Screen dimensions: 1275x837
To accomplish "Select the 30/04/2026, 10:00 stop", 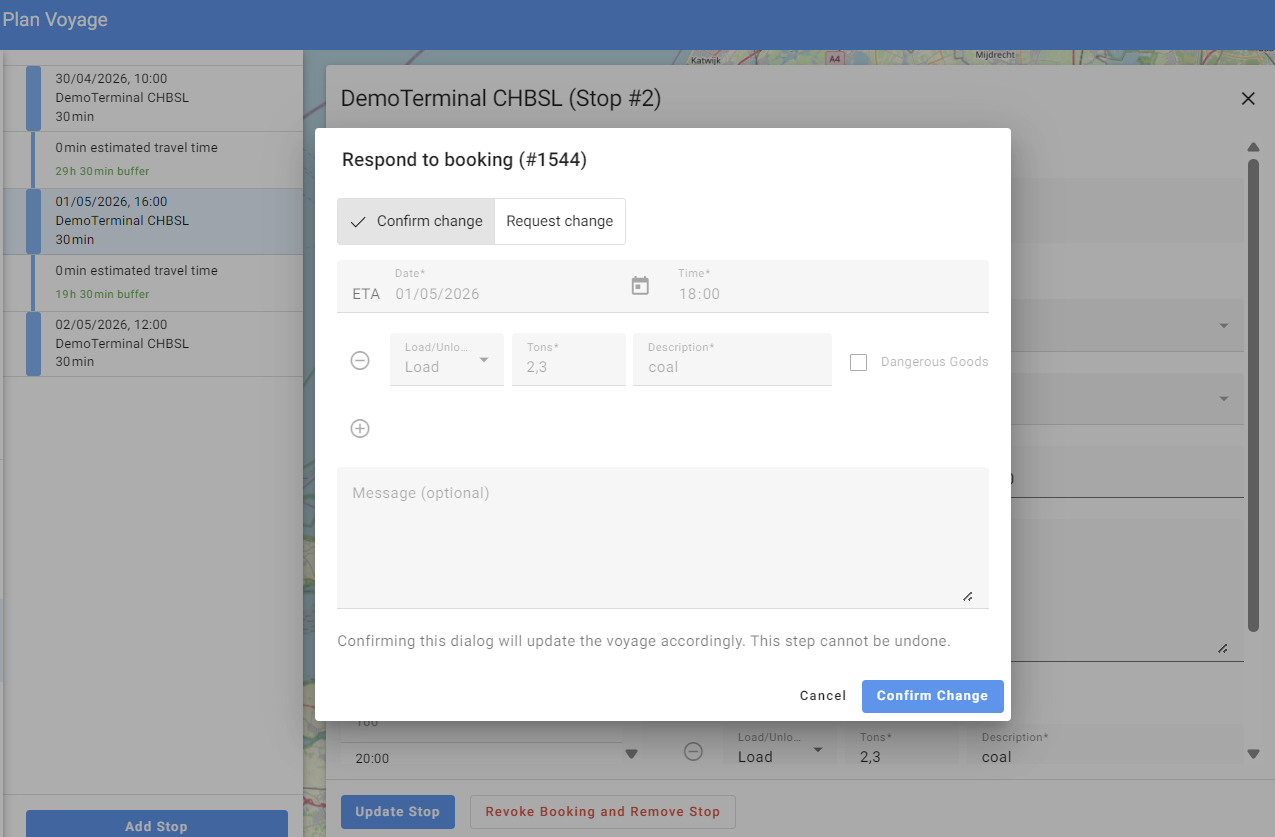I will coord(150,98).
